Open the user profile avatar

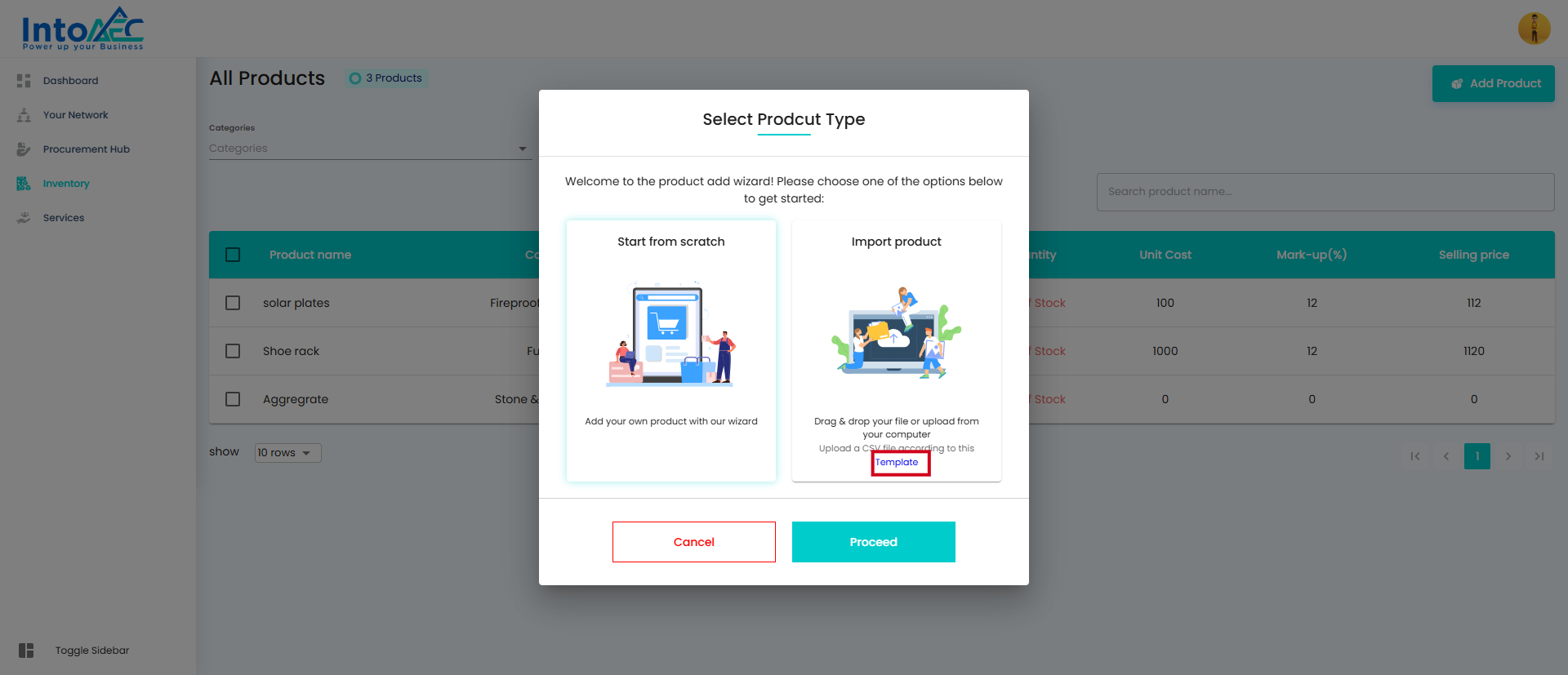click(x=1534, y=29)
